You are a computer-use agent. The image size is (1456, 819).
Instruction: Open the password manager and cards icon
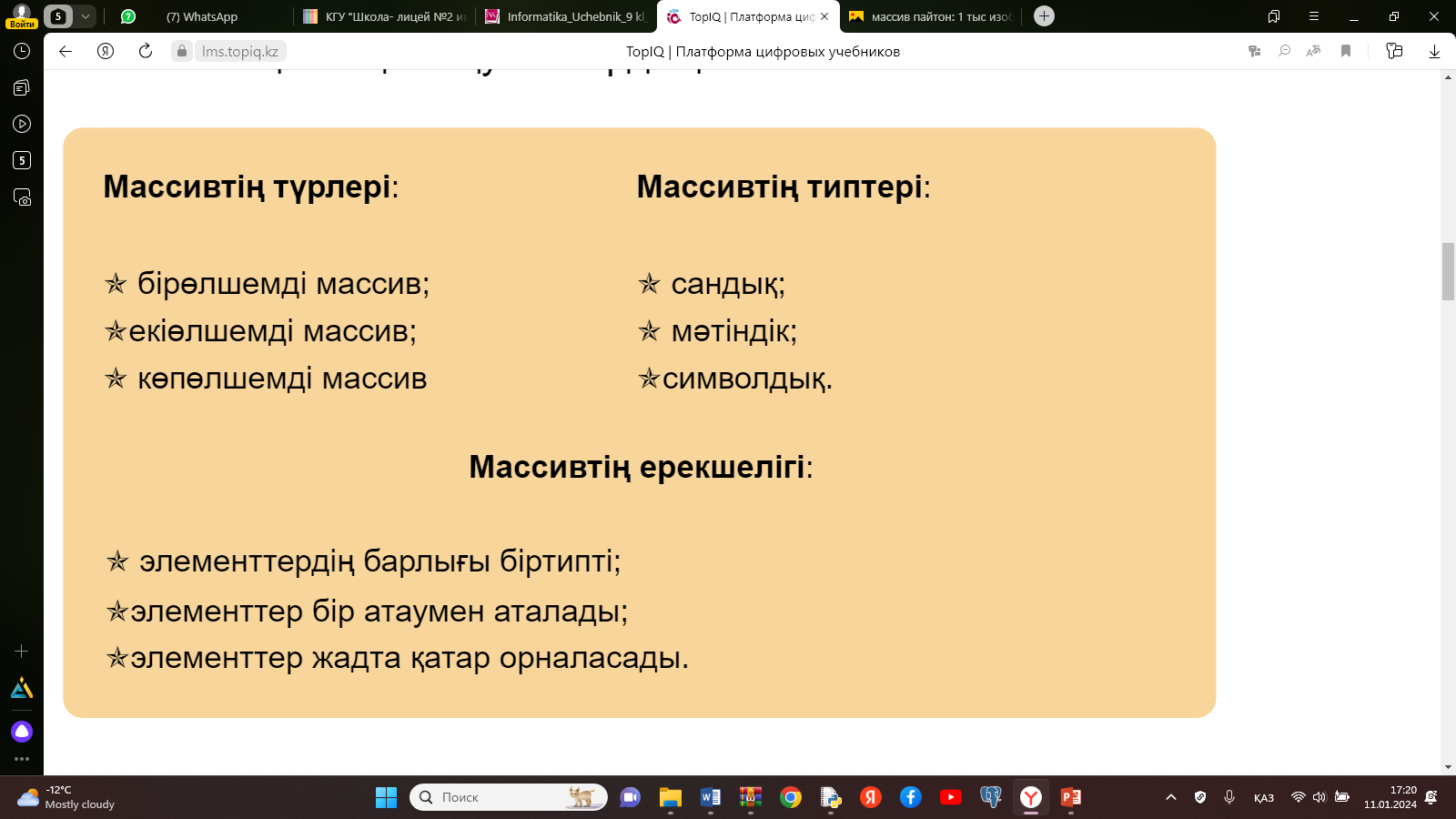coord(1394,51)
